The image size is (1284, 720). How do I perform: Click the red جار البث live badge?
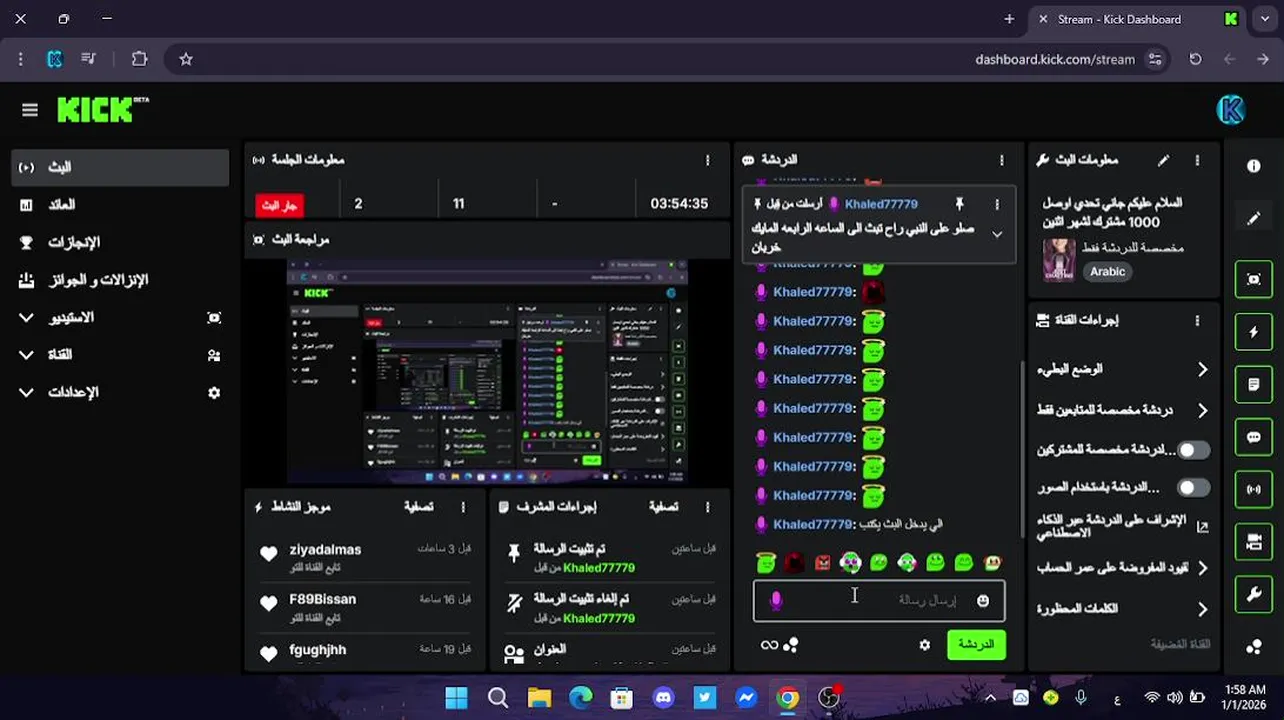[x=279, y=205]
